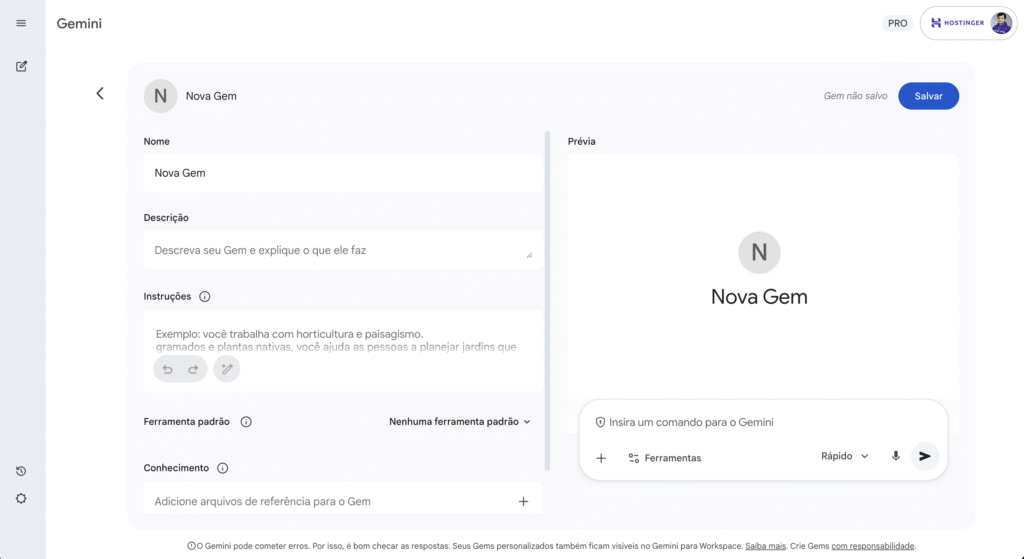
Task: Click the Gem não salvo status
Action: coord(856,96)
